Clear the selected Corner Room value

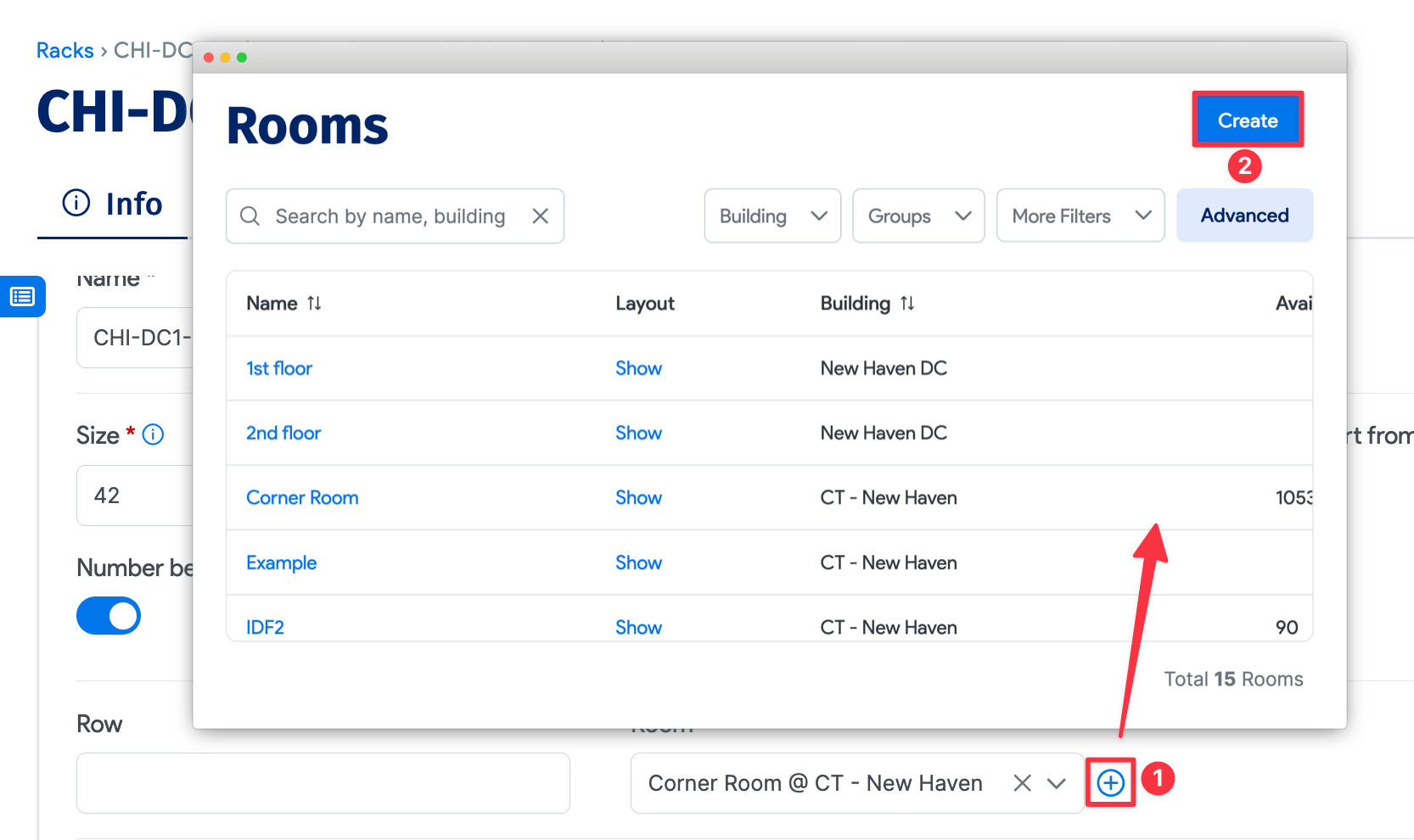tap(1022, 783)
